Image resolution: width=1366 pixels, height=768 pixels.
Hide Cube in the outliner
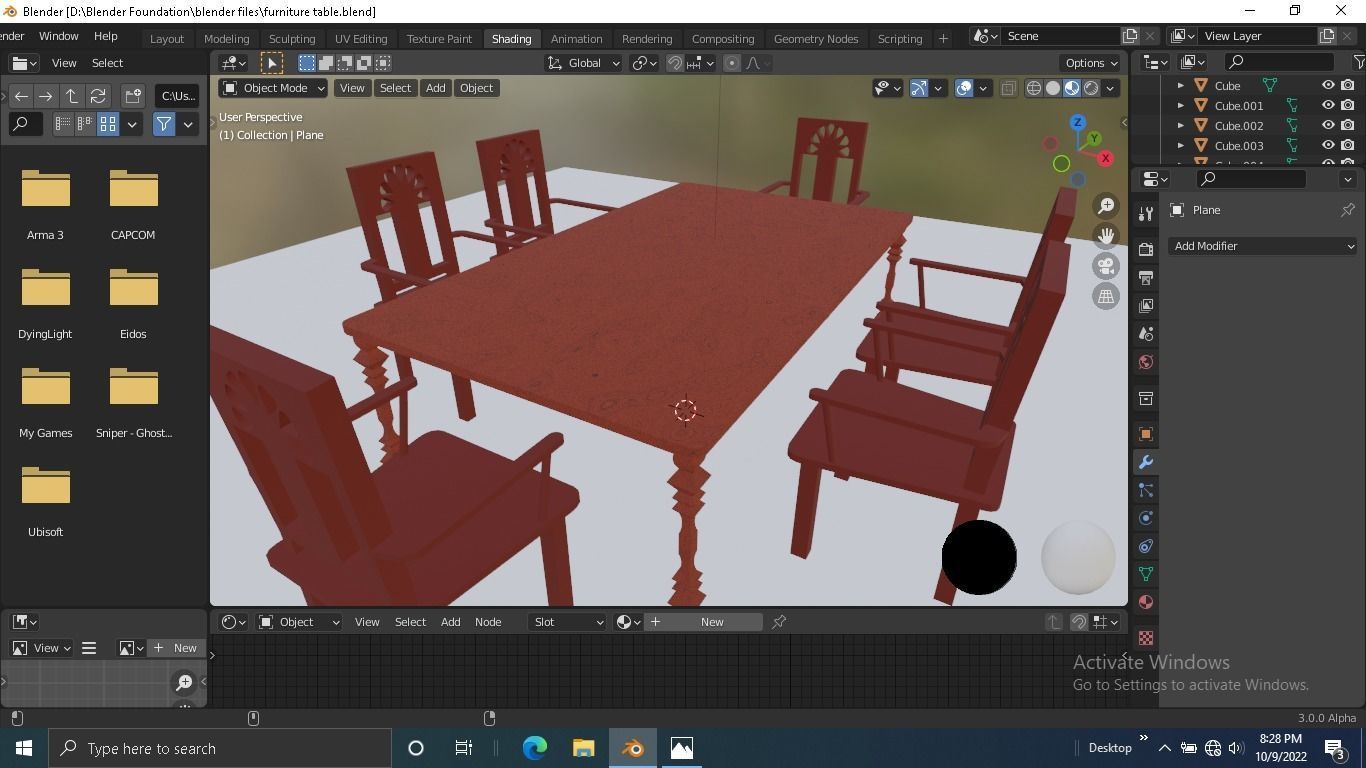(1328, 85)
